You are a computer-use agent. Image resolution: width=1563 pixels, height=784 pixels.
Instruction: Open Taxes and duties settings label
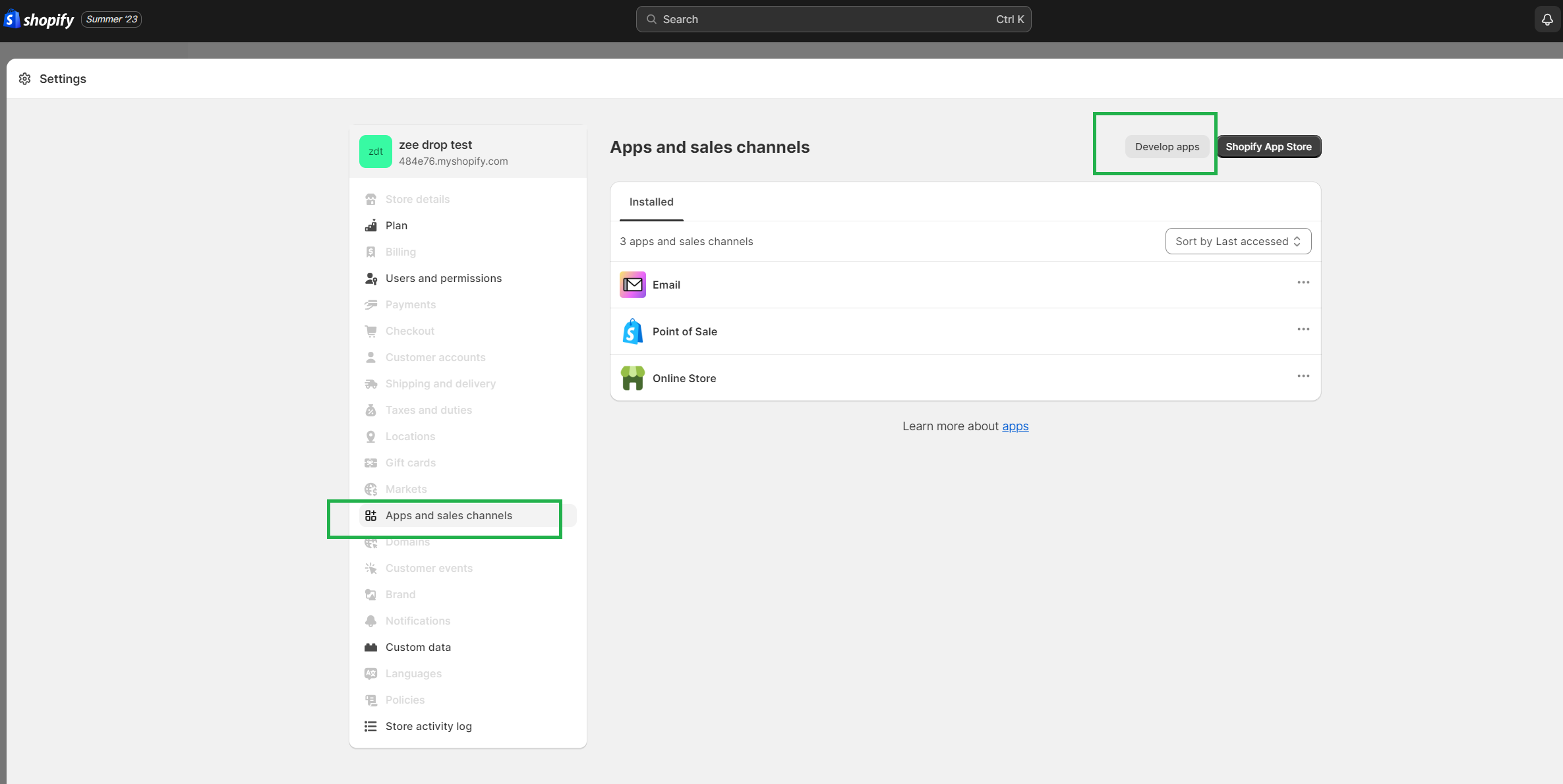[x=428, y=410]
